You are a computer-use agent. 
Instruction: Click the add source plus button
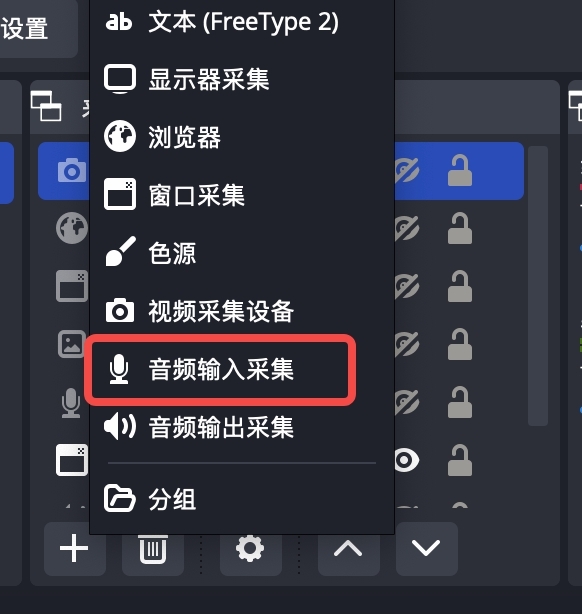click(74, 549)
